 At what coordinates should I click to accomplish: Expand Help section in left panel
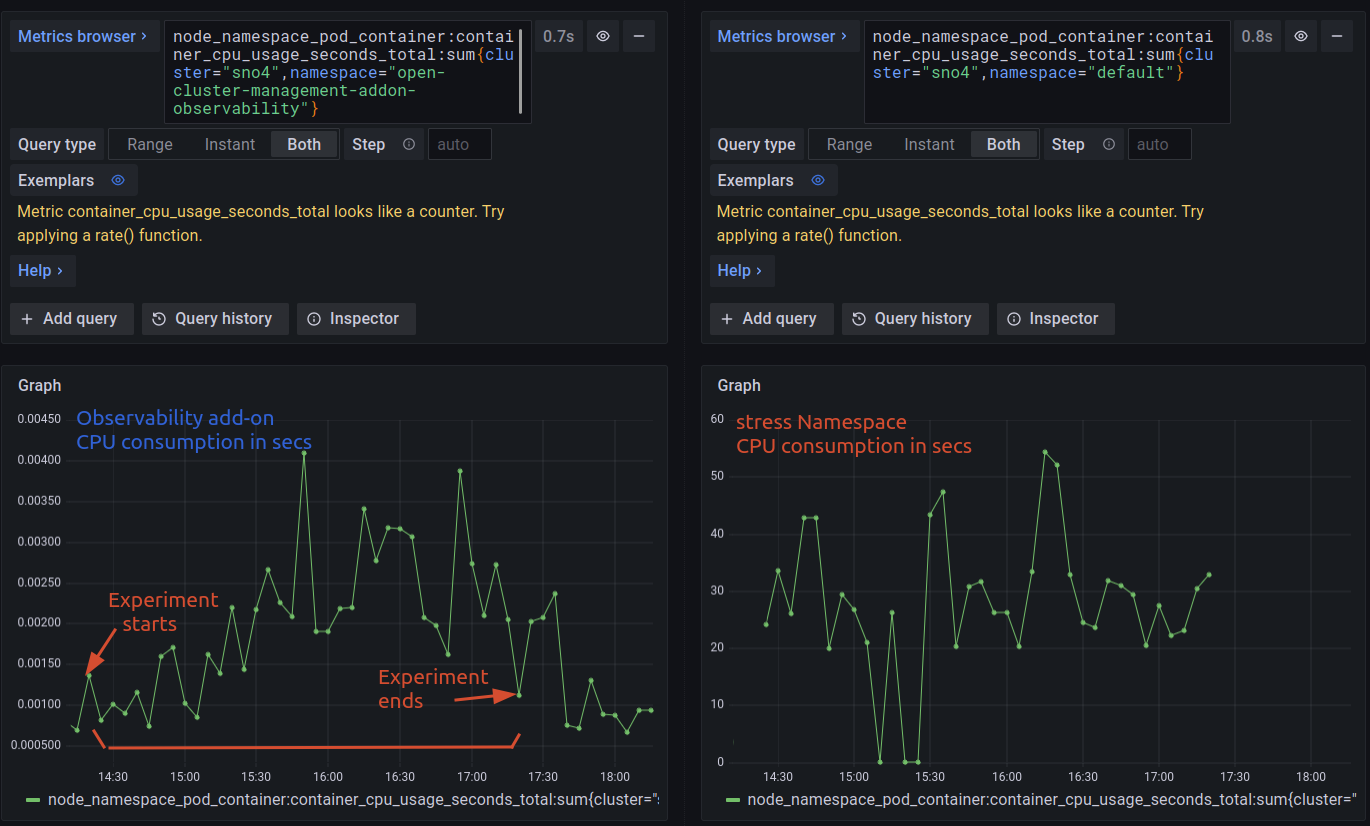pyautogui.click(x=42, y=270)
